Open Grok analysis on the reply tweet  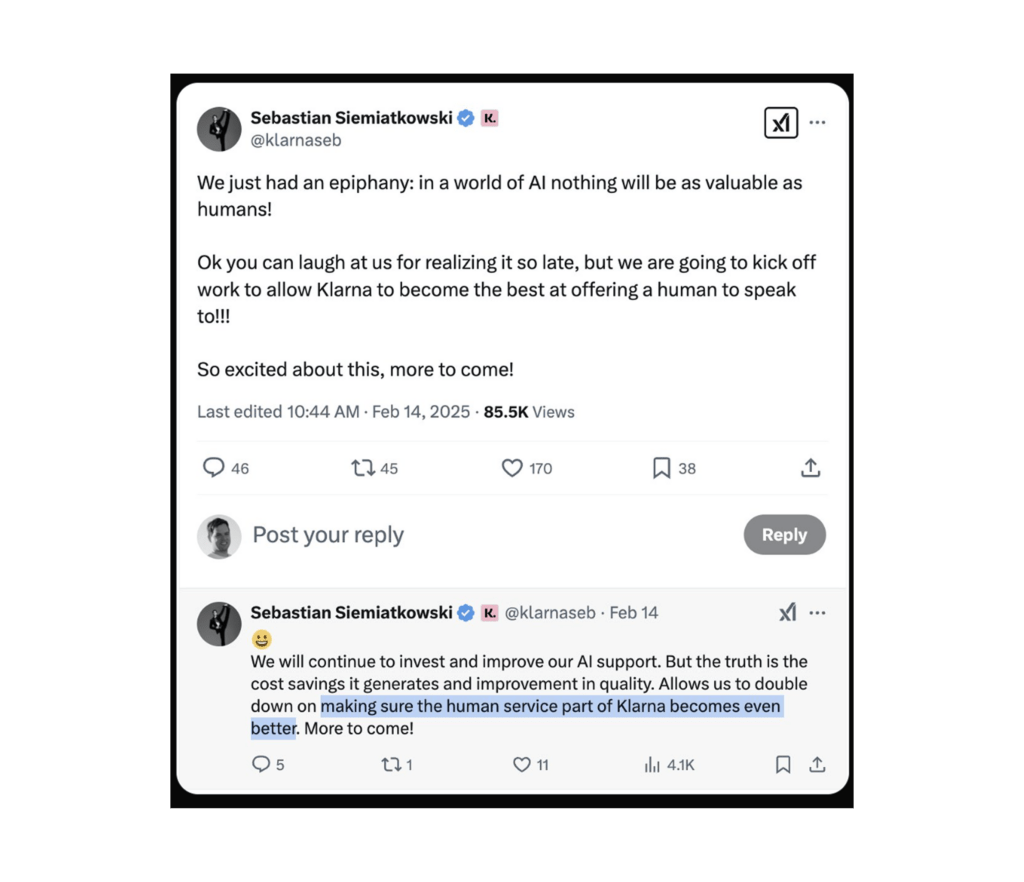pyautogui.click(x=788, y=612)
